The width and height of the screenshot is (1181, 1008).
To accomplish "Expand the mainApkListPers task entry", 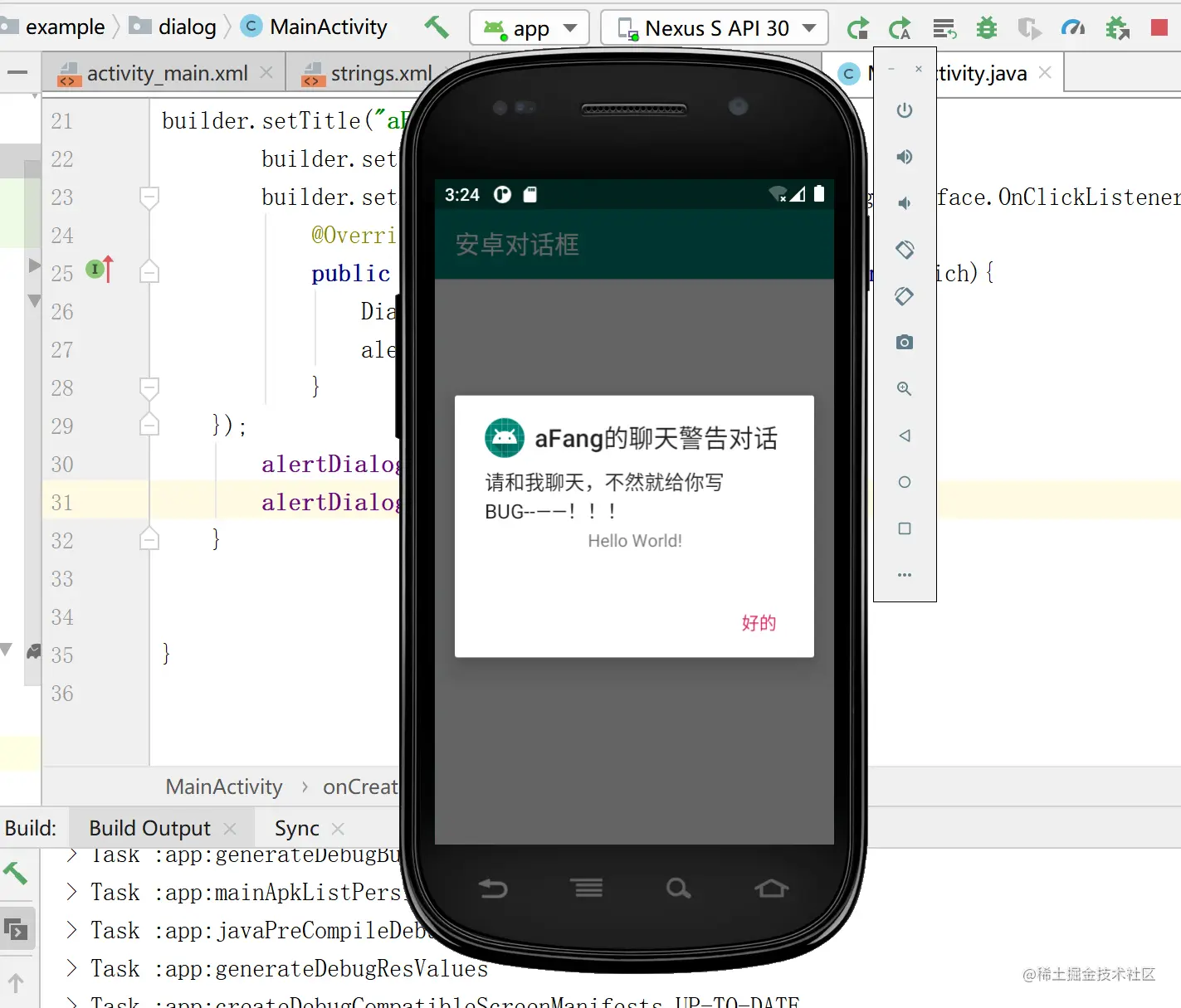I will 72,892.
